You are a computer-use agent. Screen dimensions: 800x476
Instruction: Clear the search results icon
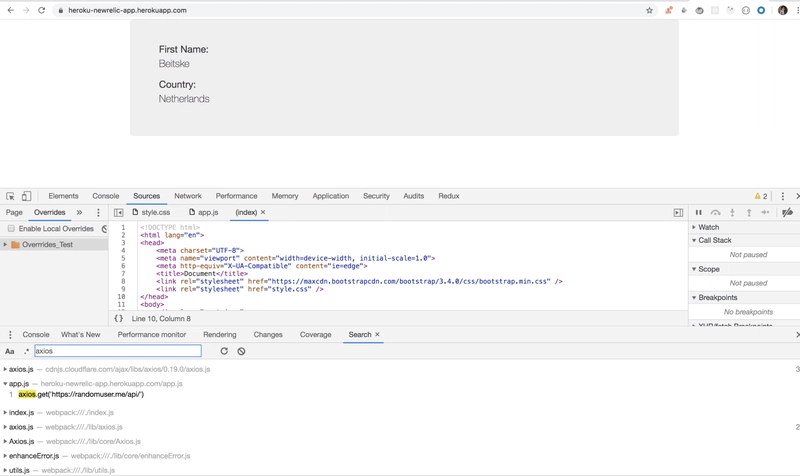[241, 351]
